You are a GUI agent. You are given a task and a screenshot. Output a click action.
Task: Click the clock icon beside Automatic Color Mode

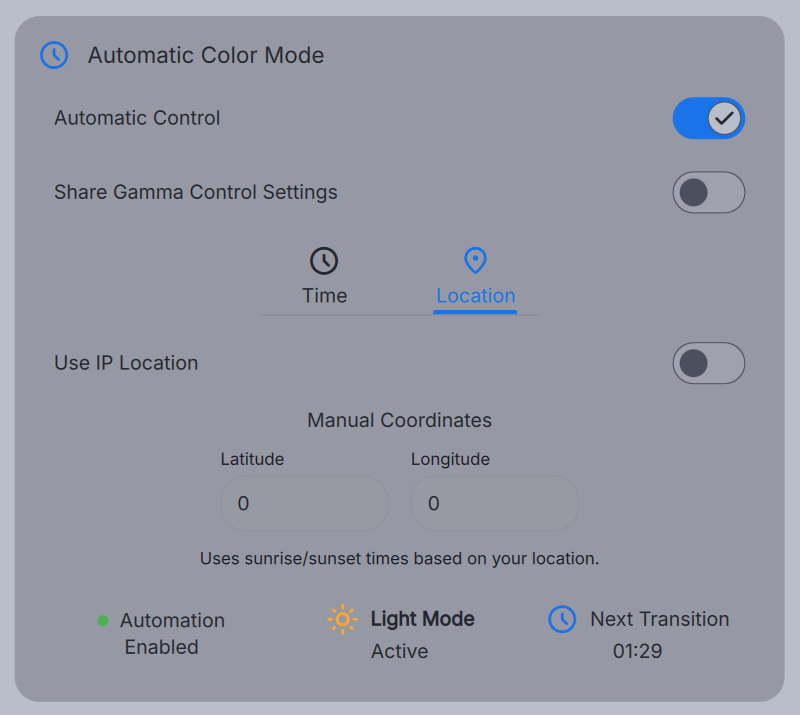pyautogui.click(x=54, y=55)
